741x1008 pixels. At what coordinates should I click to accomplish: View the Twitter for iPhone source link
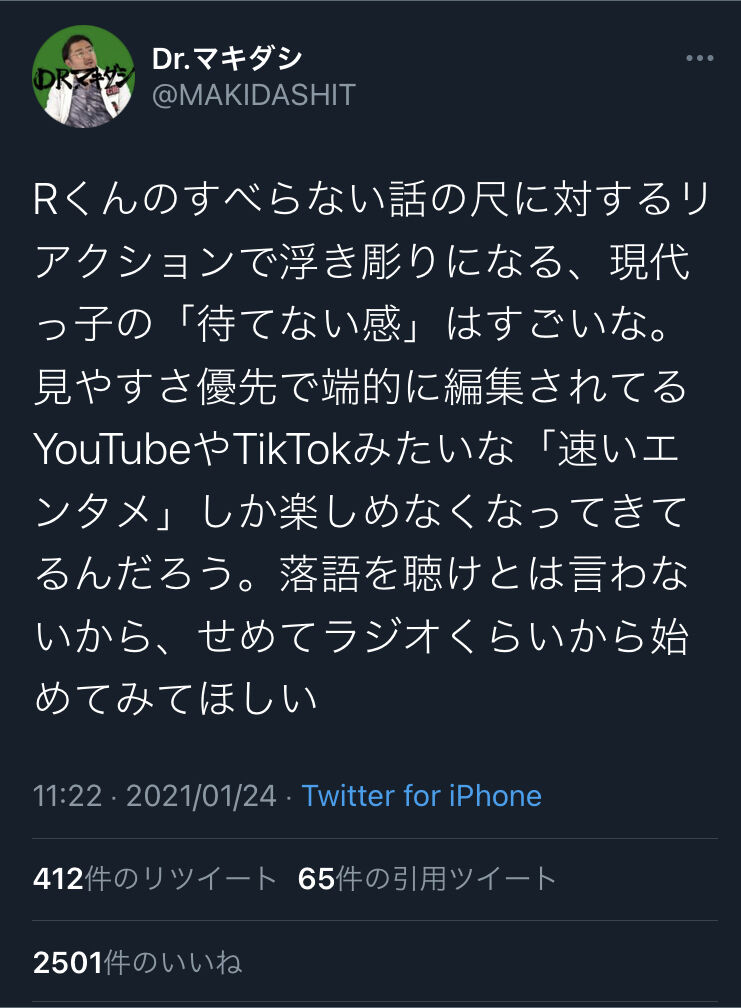click(x=422, y=796)
